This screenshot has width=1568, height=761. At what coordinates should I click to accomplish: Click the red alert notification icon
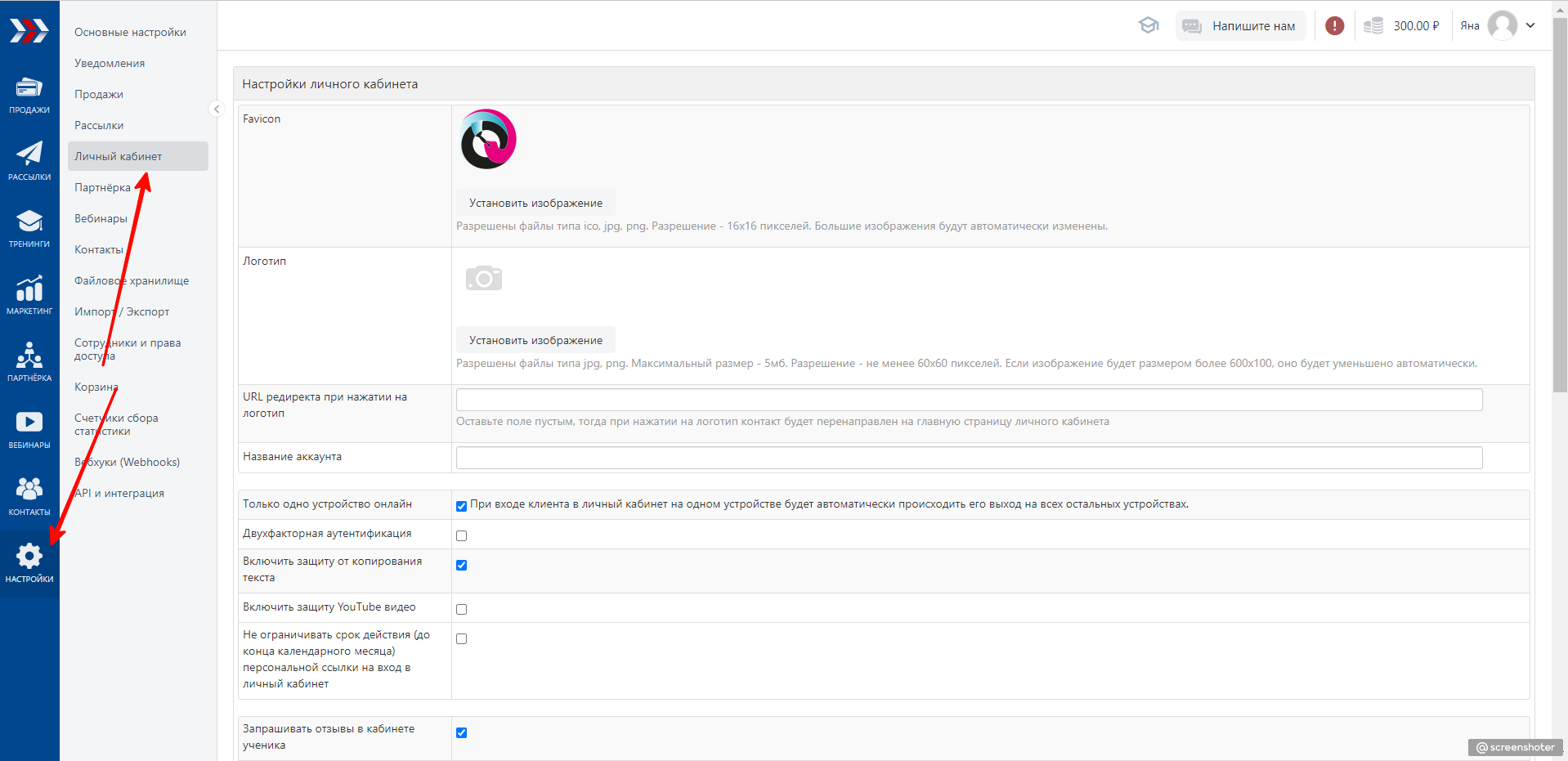pyautogui.click(x=1334, y=26)
